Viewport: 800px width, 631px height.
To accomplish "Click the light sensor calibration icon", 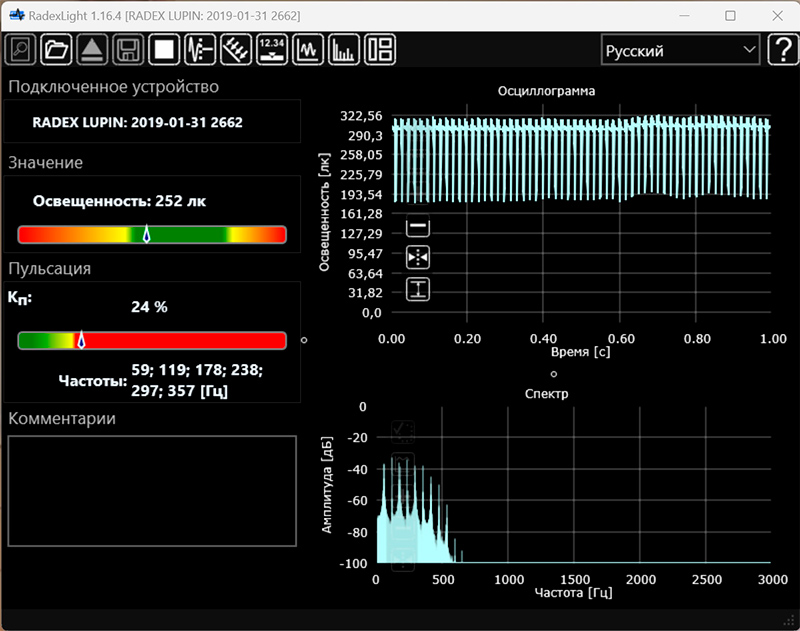I will click(x=235, y=49).
